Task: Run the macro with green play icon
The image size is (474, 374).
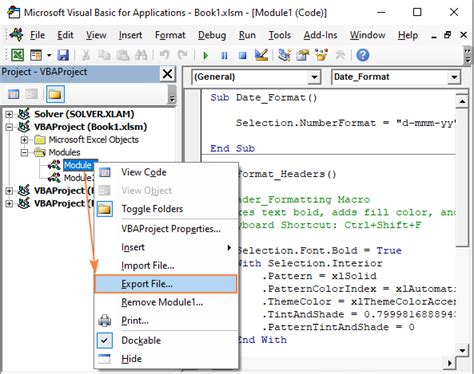Action: pos(206,55)
